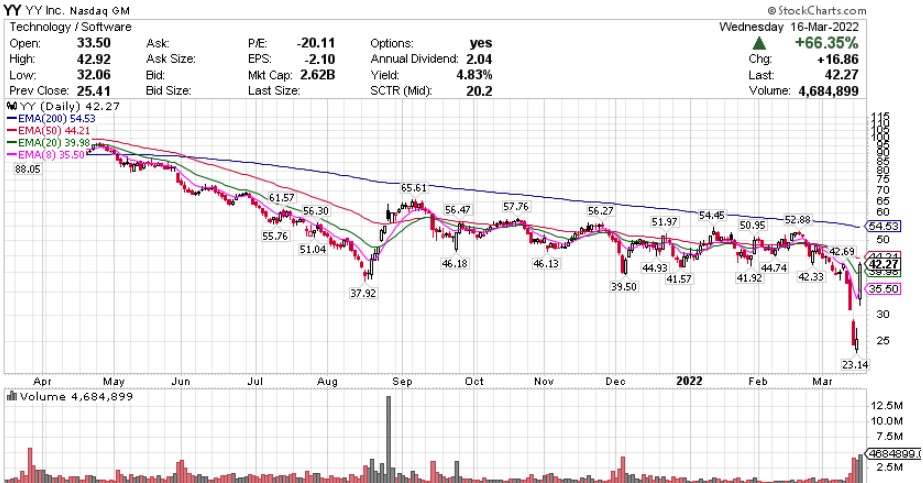Click the candlestick icon beside YY (Daily)
This screenshot has width=923, height=483.
coord(12,106)
